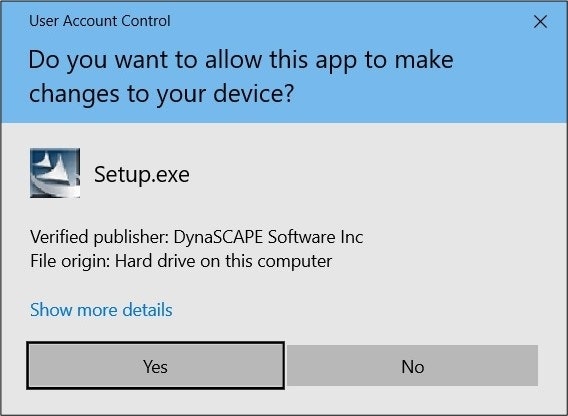Confirm elevation for Setup.exe by choosing Yes
Viewport: 568px width, 416px height.
[155, 366]
